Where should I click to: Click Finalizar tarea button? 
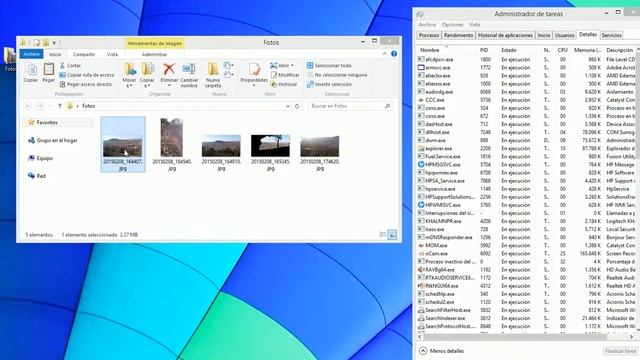click(x=620, y=351)
